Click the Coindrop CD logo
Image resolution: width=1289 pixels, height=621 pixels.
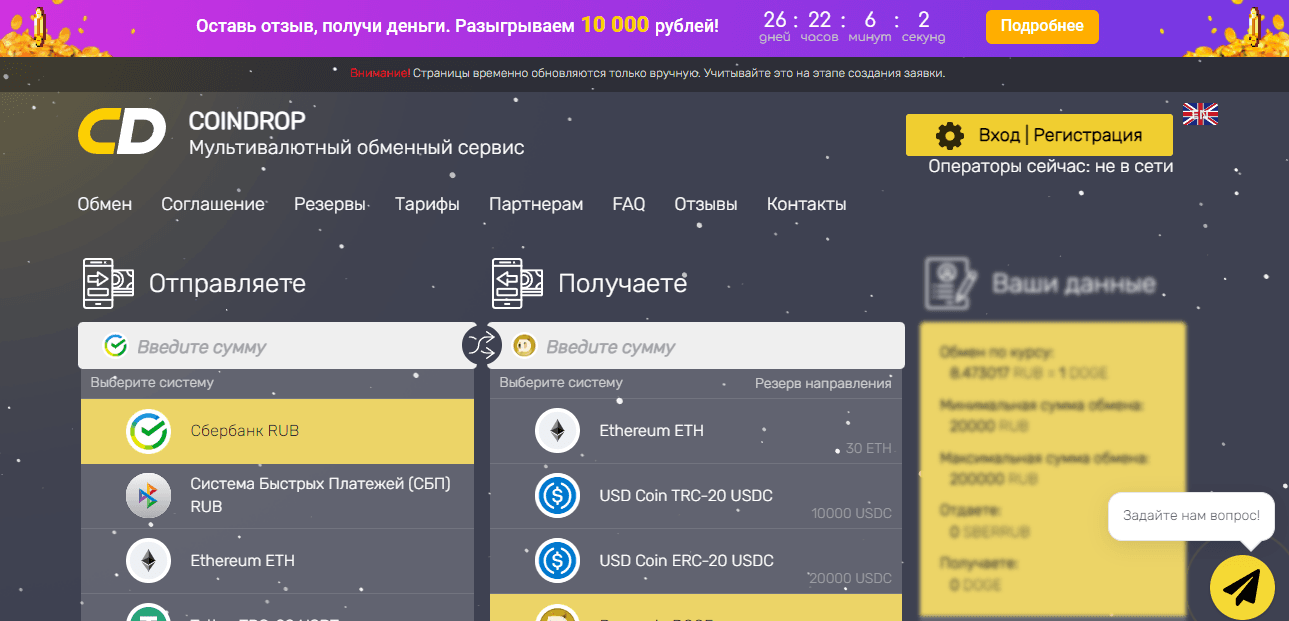[122, 129]
